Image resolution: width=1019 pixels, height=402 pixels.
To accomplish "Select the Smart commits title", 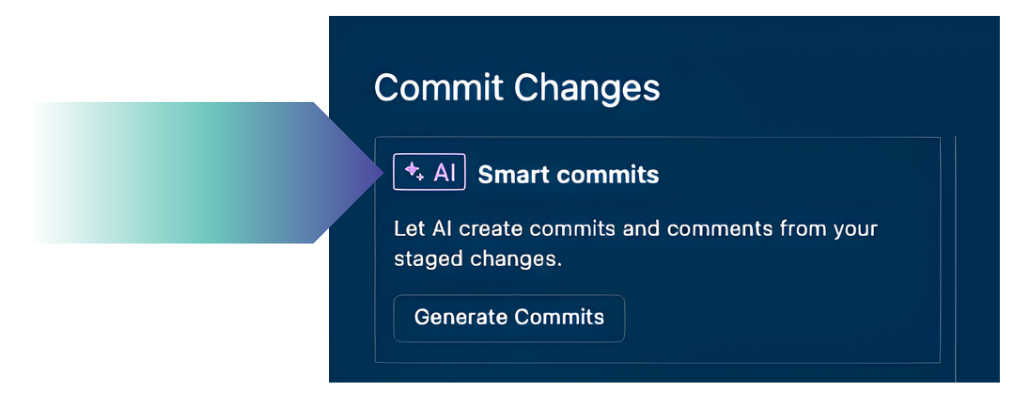I will (568, 175).
